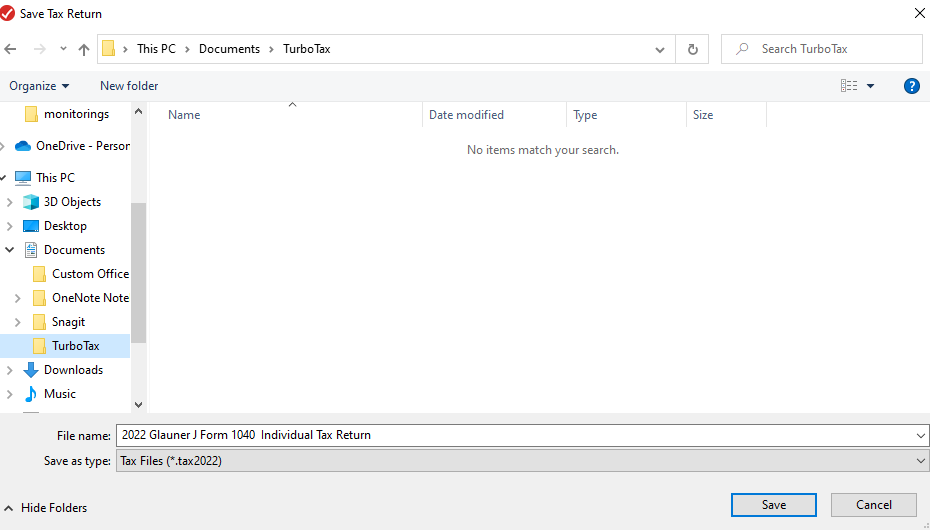Click 'This PC' in the address bar
The width and height of the screenshot is (930, 530).
tap(157, 49)
